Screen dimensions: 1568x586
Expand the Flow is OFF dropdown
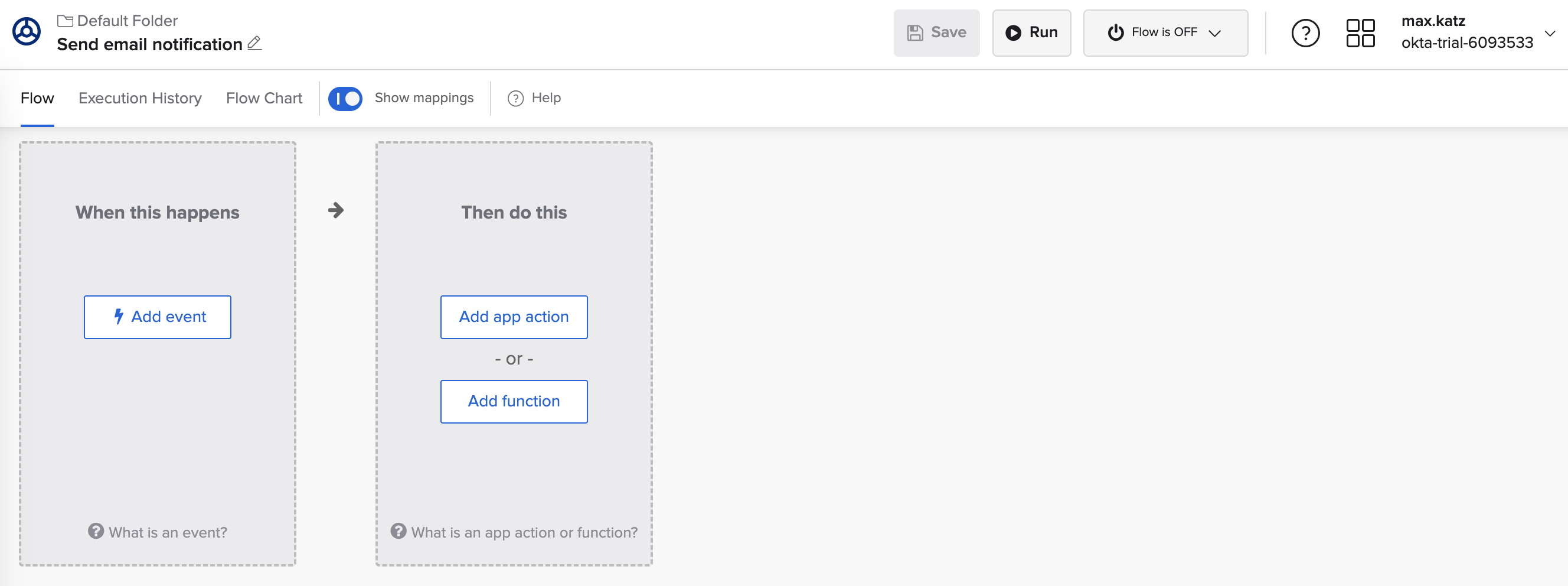click(x=1214, y=33)
